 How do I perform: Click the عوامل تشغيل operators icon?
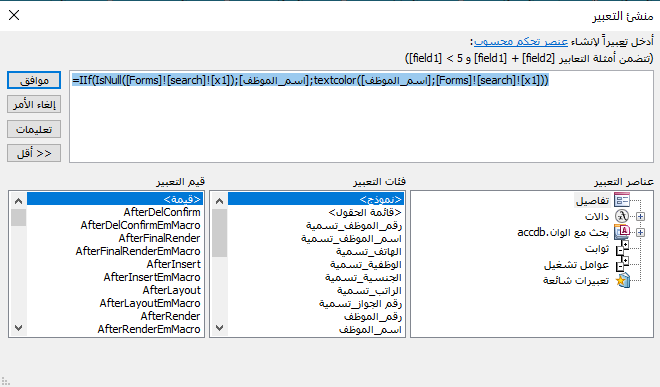[x=622, y=264]
